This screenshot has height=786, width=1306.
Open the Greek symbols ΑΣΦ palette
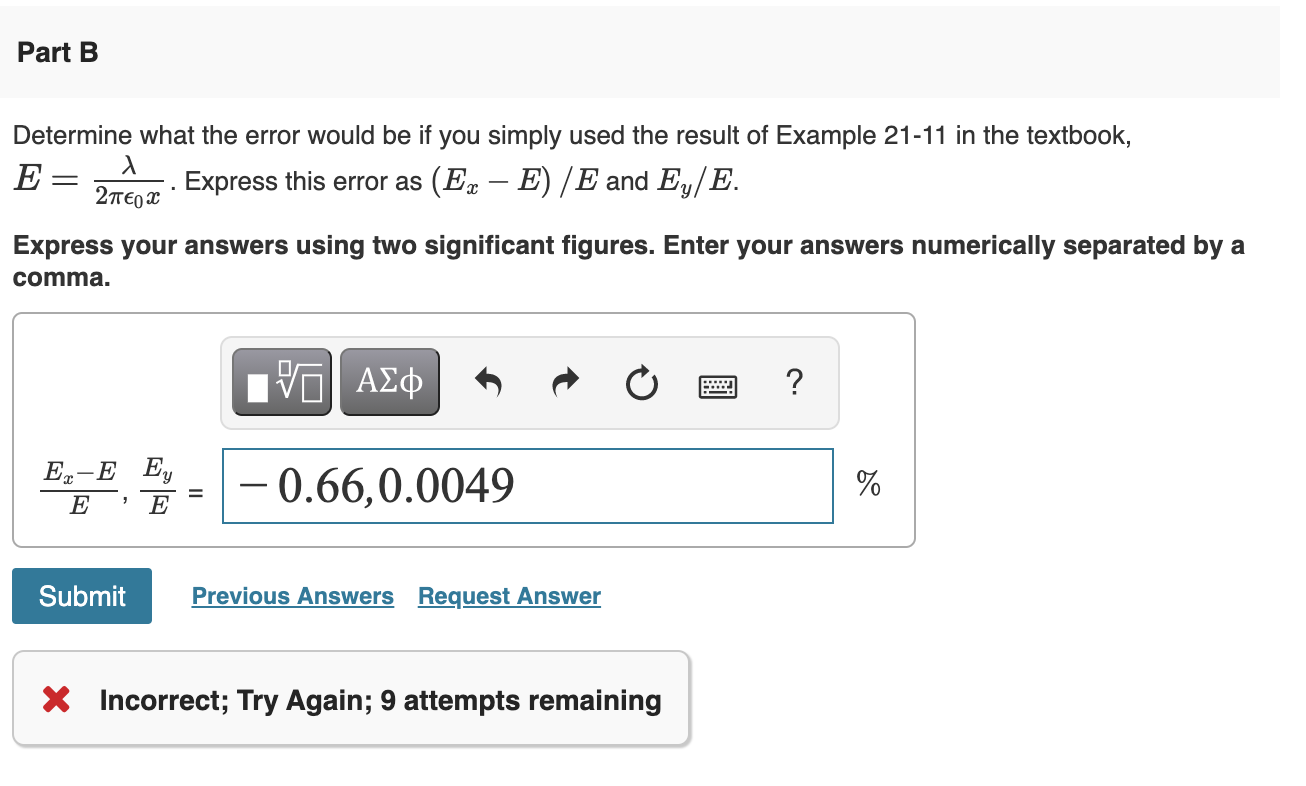point(389,381)
